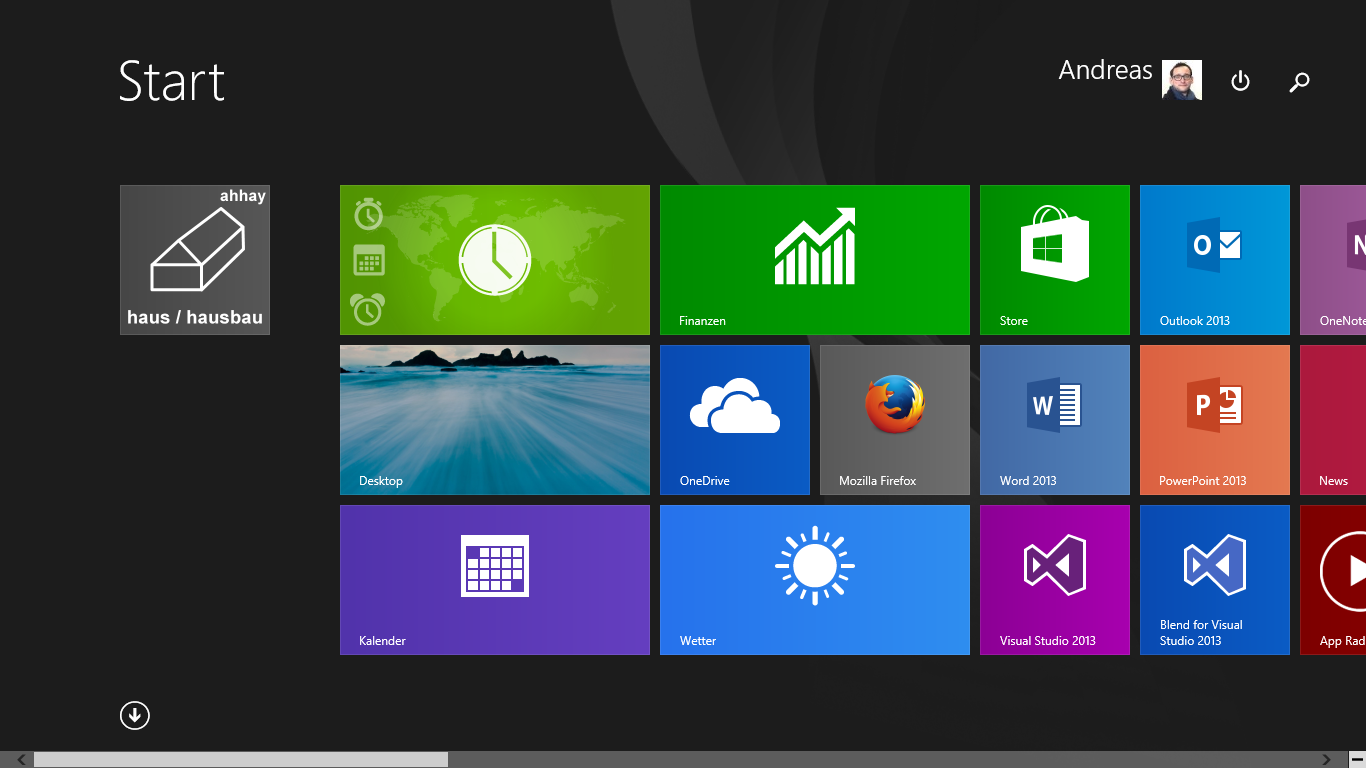
Task: Open Word 2013
Action: pos(1055,420)
